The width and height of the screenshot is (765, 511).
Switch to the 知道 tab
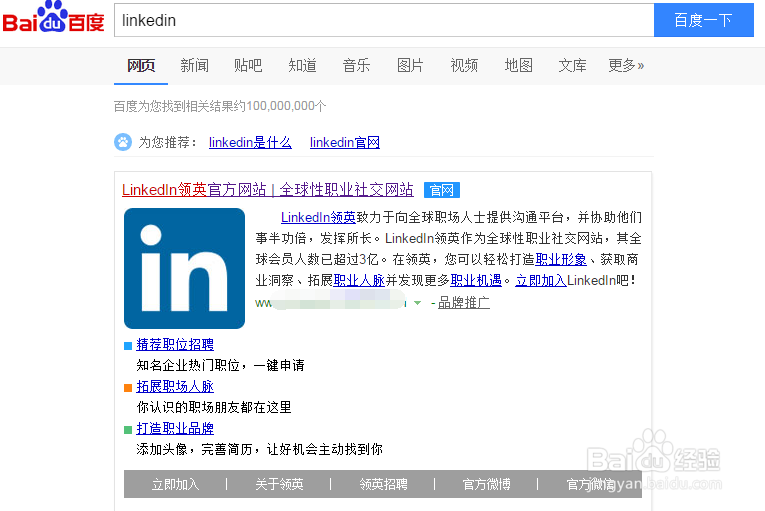click(302, 65)
